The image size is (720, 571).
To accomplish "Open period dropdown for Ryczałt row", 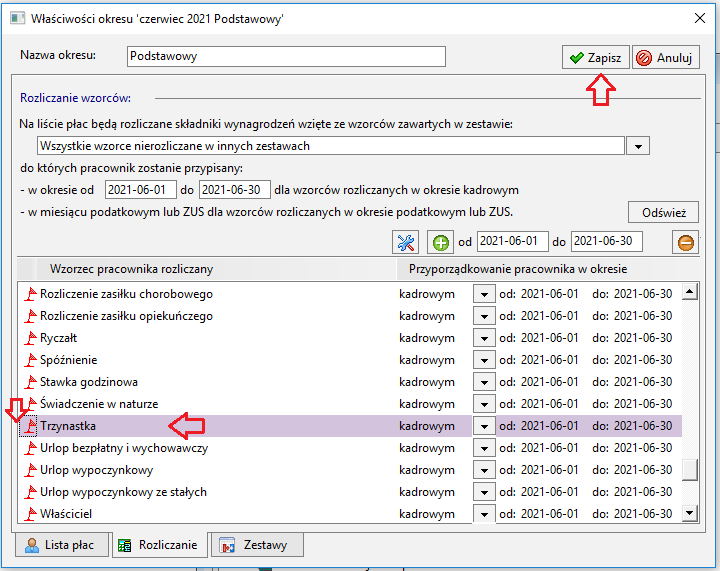I will tap(484, 338).
